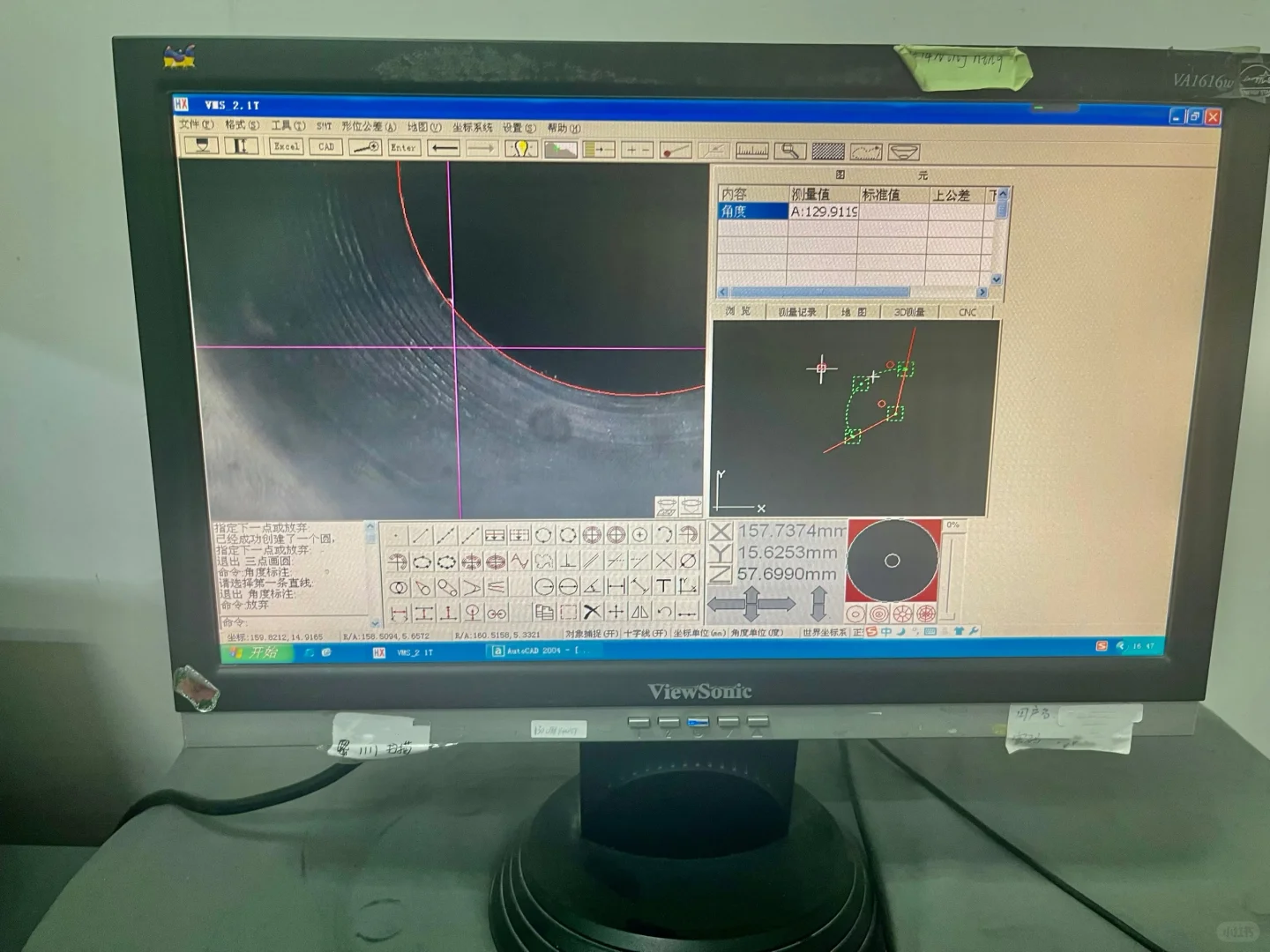Click the Z-axis up-down arrow control
The image size is (1270, 952).
point(818,602)
